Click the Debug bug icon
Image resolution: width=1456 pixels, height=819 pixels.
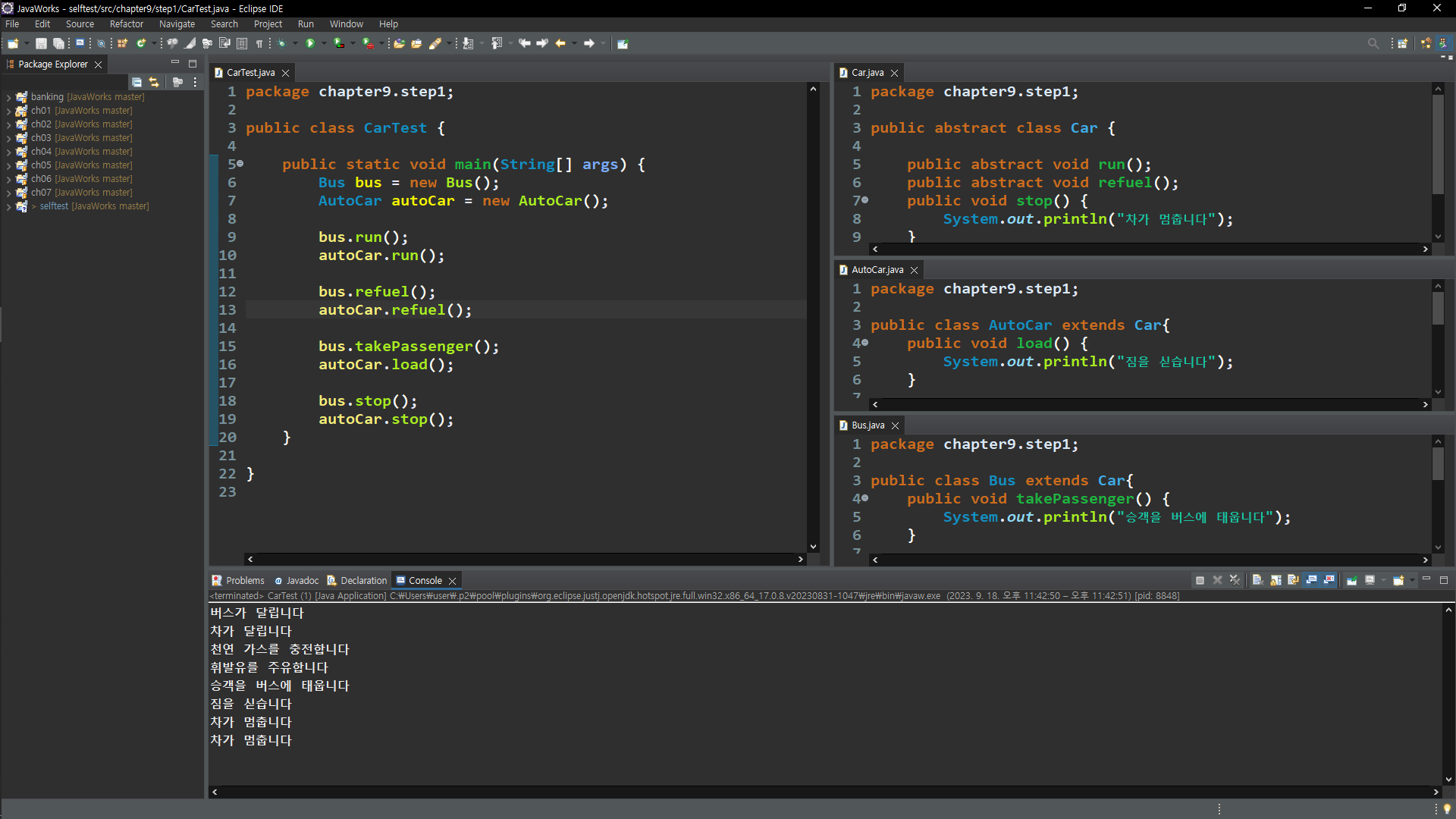(281, 44)
